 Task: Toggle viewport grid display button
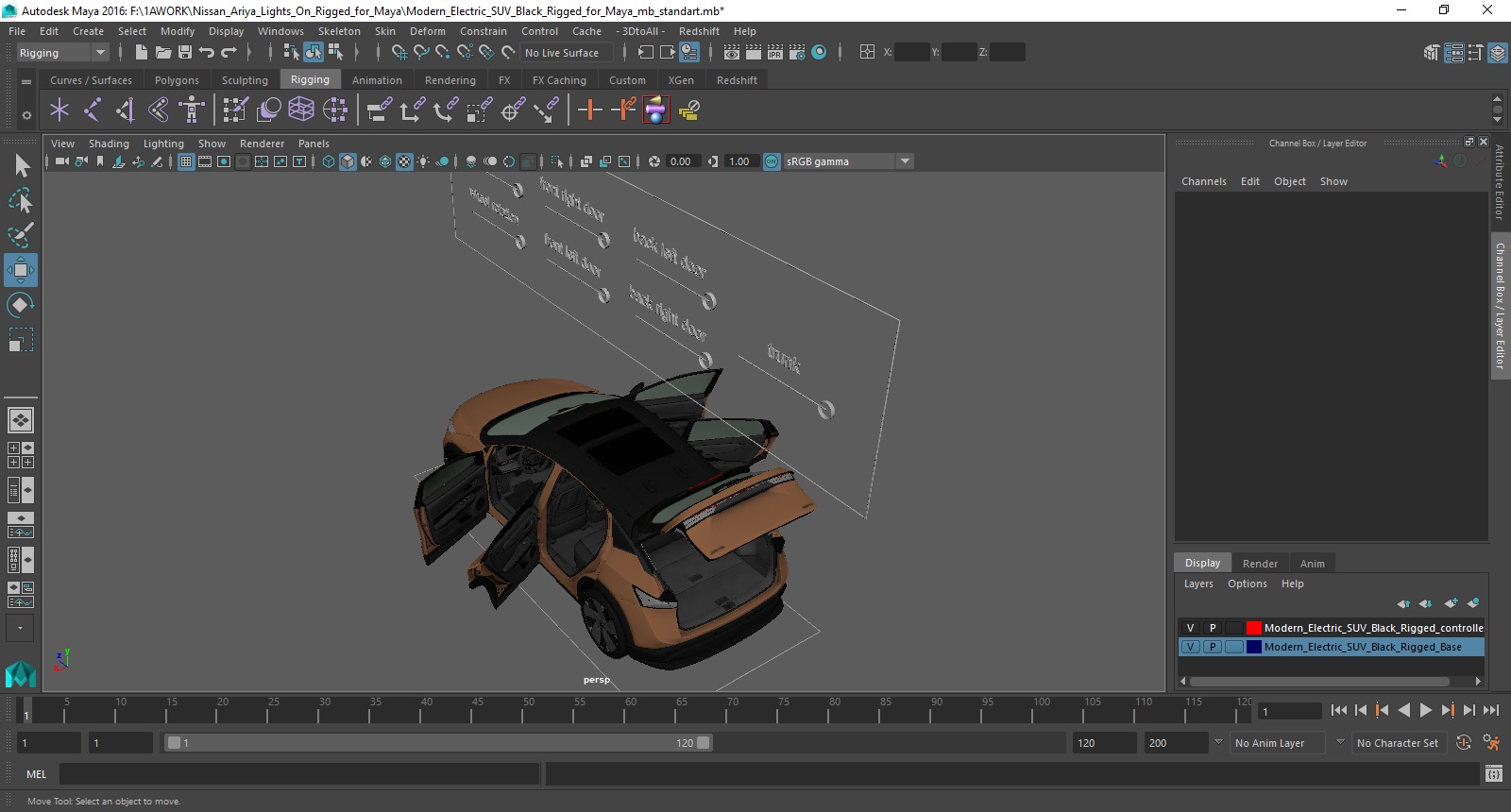(186, 161)
